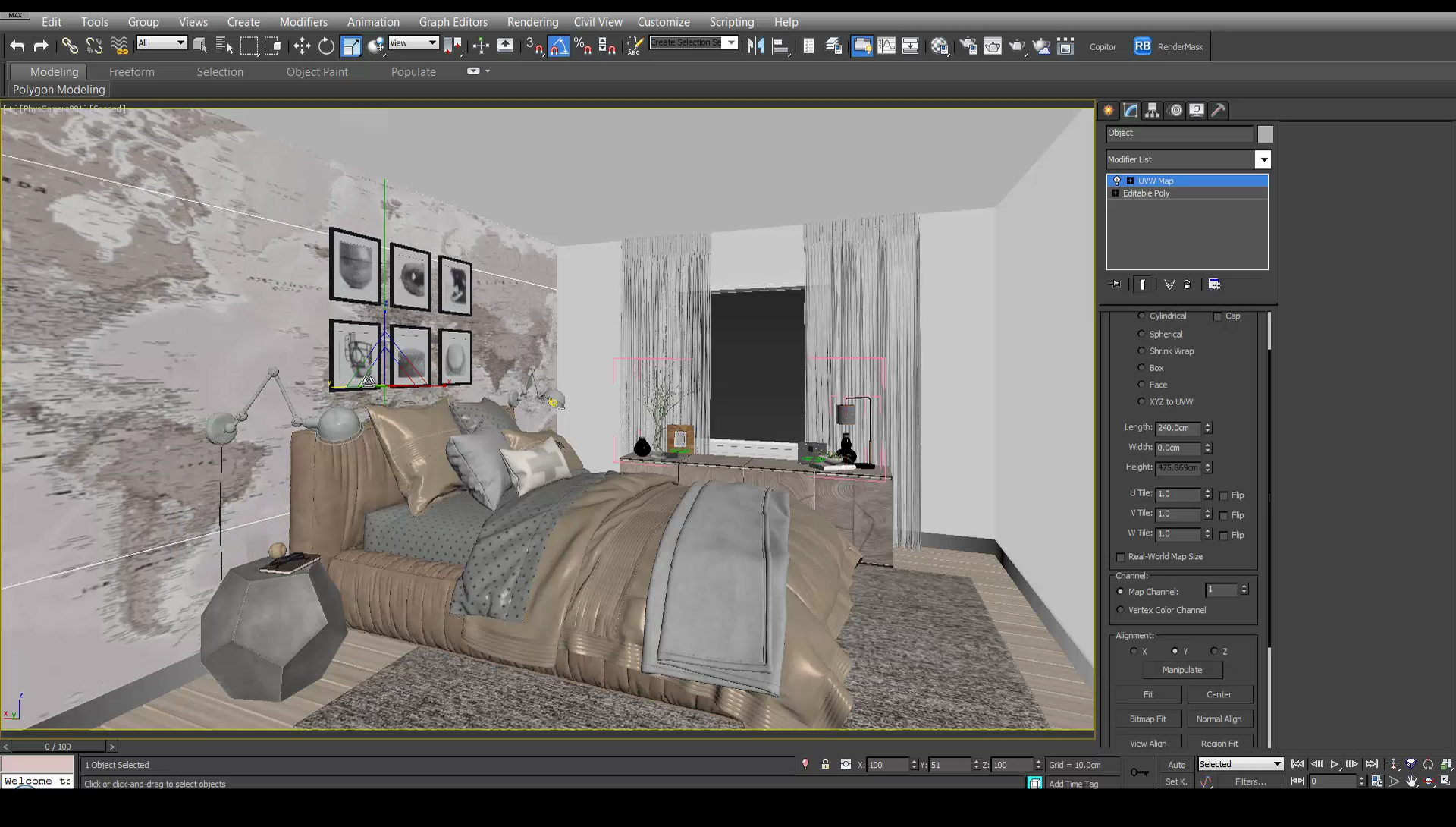The image size is (1456, 827).
Task: Click the Fit alignment button
Action: tap(1148, 694)
